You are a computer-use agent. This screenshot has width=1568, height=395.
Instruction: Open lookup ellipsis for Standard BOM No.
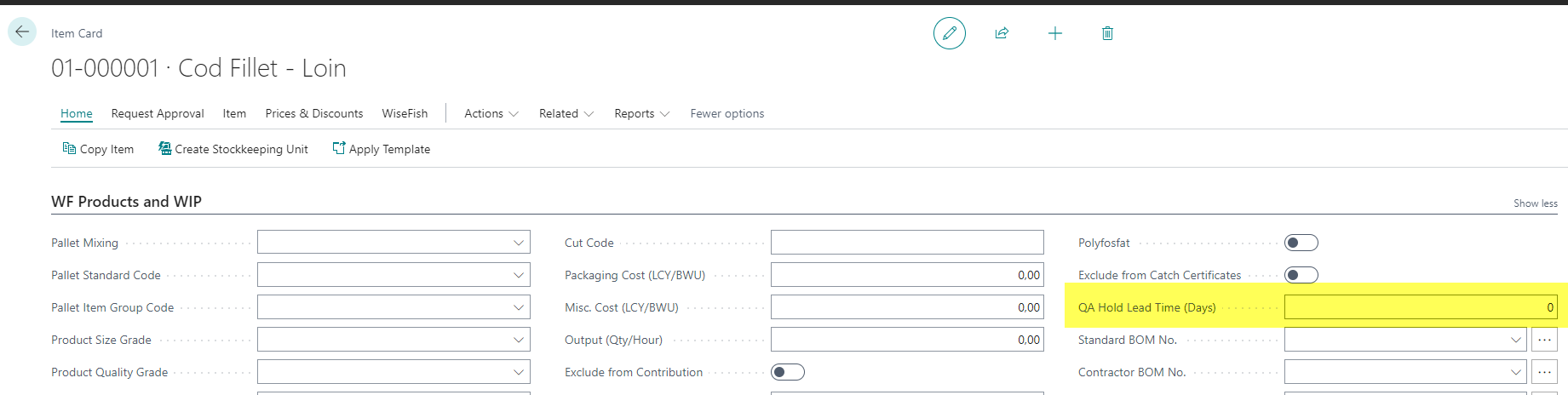click(1544, 340)
